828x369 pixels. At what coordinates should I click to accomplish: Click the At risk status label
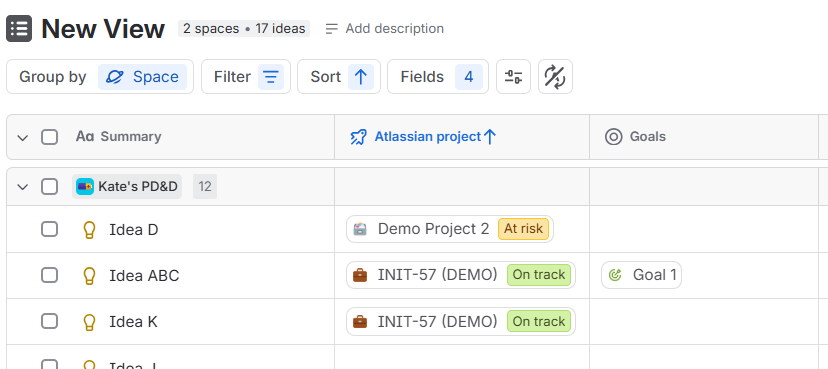[523, 229]
